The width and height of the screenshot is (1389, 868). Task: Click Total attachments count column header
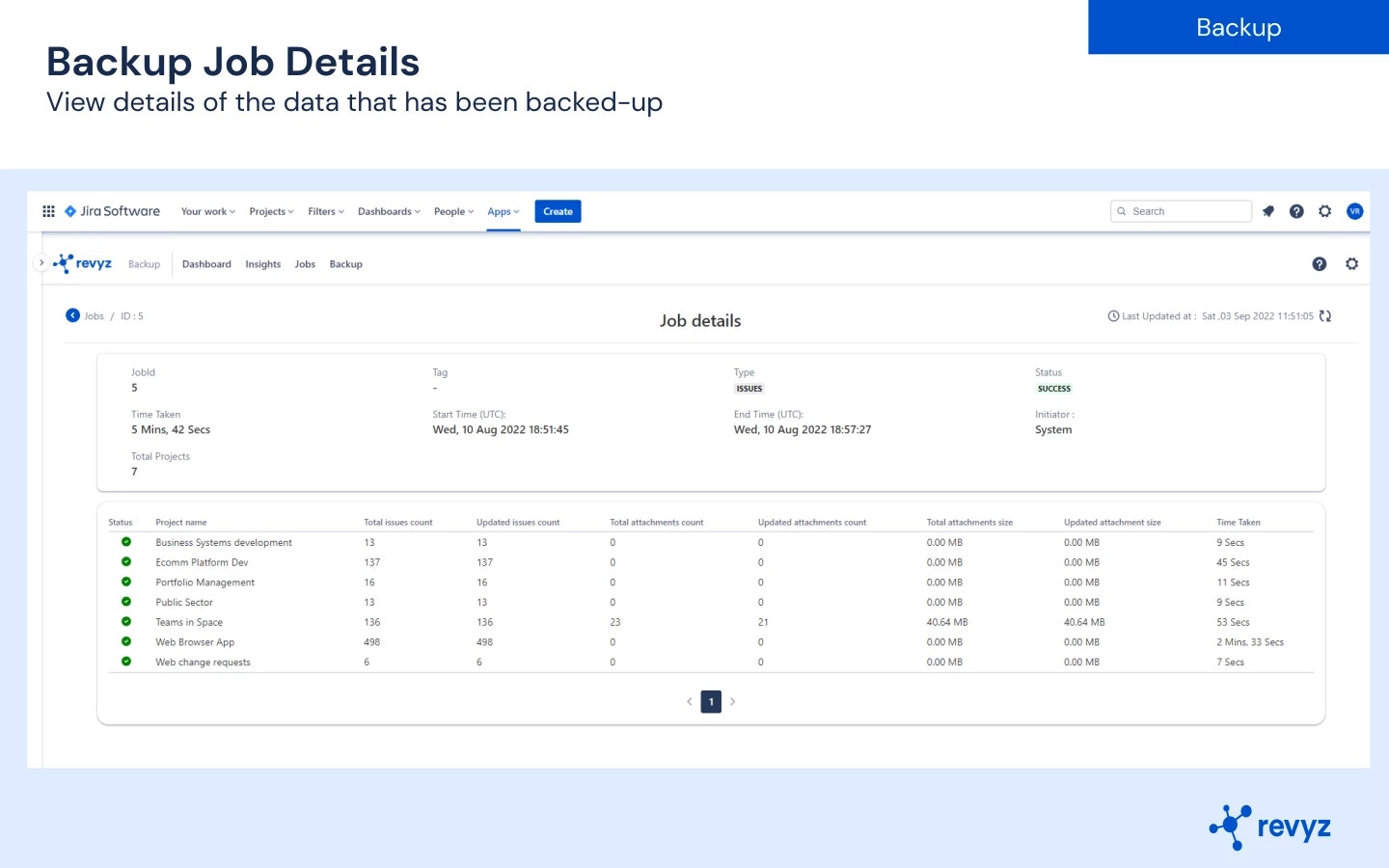tap(657, 522)
